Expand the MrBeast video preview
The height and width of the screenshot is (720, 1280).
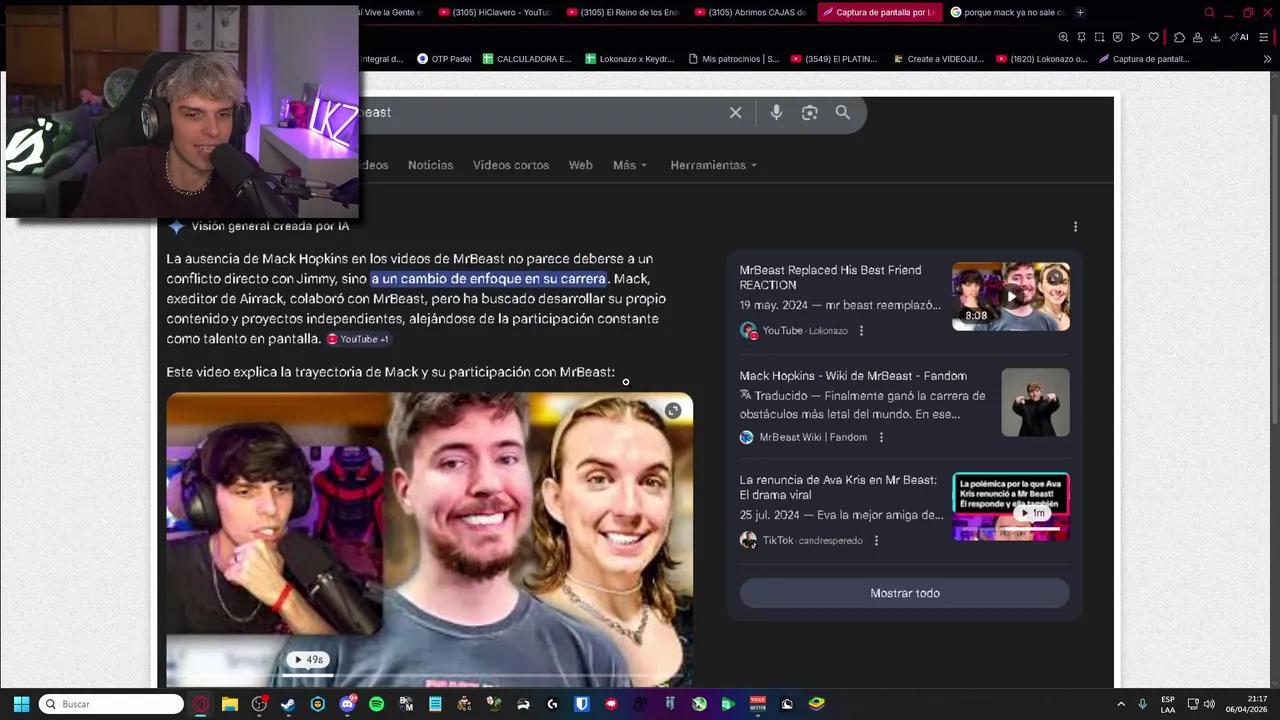673,410
